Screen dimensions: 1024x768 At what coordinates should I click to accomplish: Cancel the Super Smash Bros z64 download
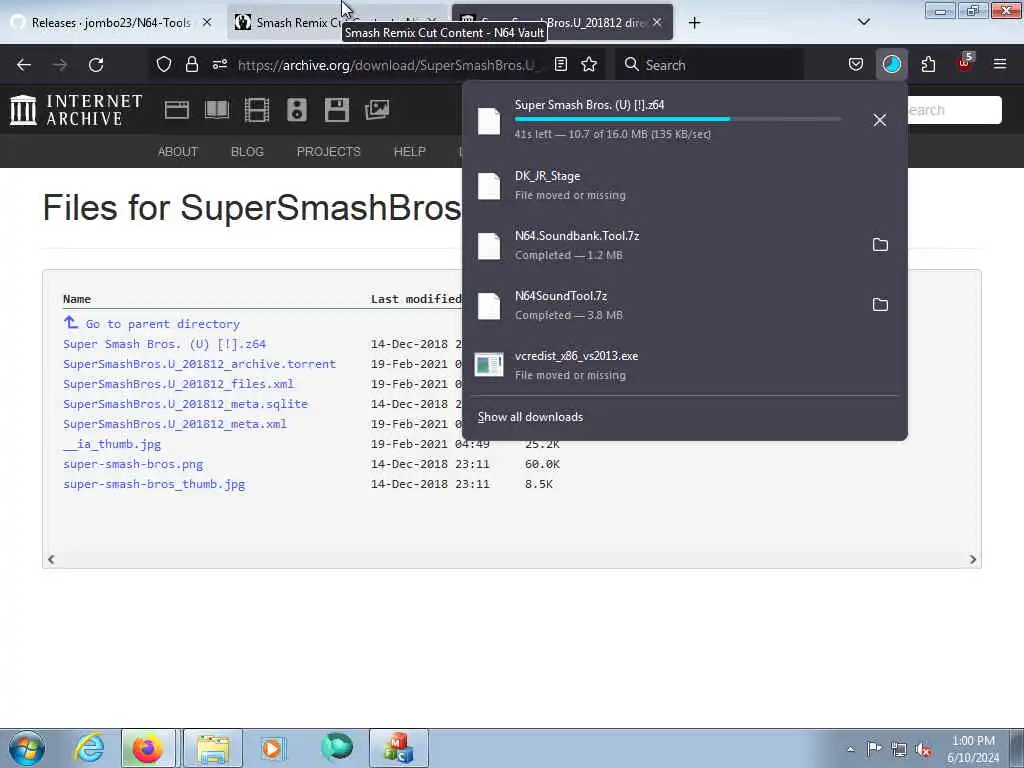coord(880,120)
